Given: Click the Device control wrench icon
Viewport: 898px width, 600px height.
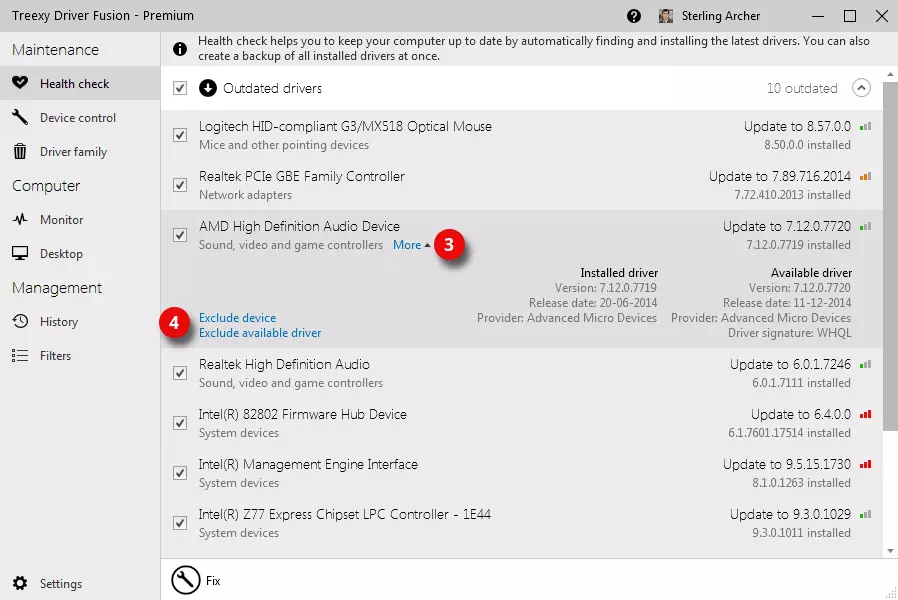Looking at the screenshot, I should point(20,117).
